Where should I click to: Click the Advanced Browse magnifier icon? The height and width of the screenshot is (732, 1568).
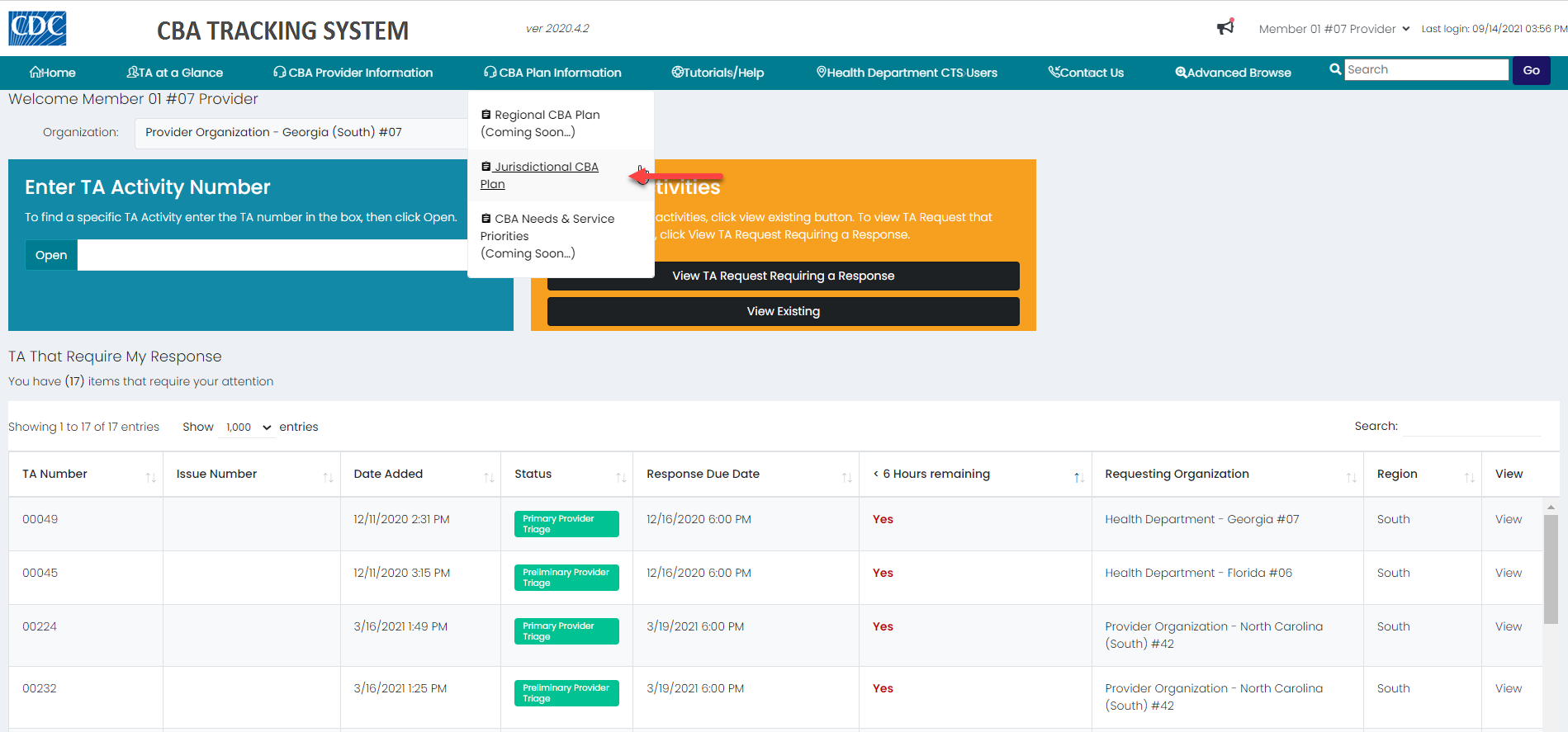(x=1181, y=73)
